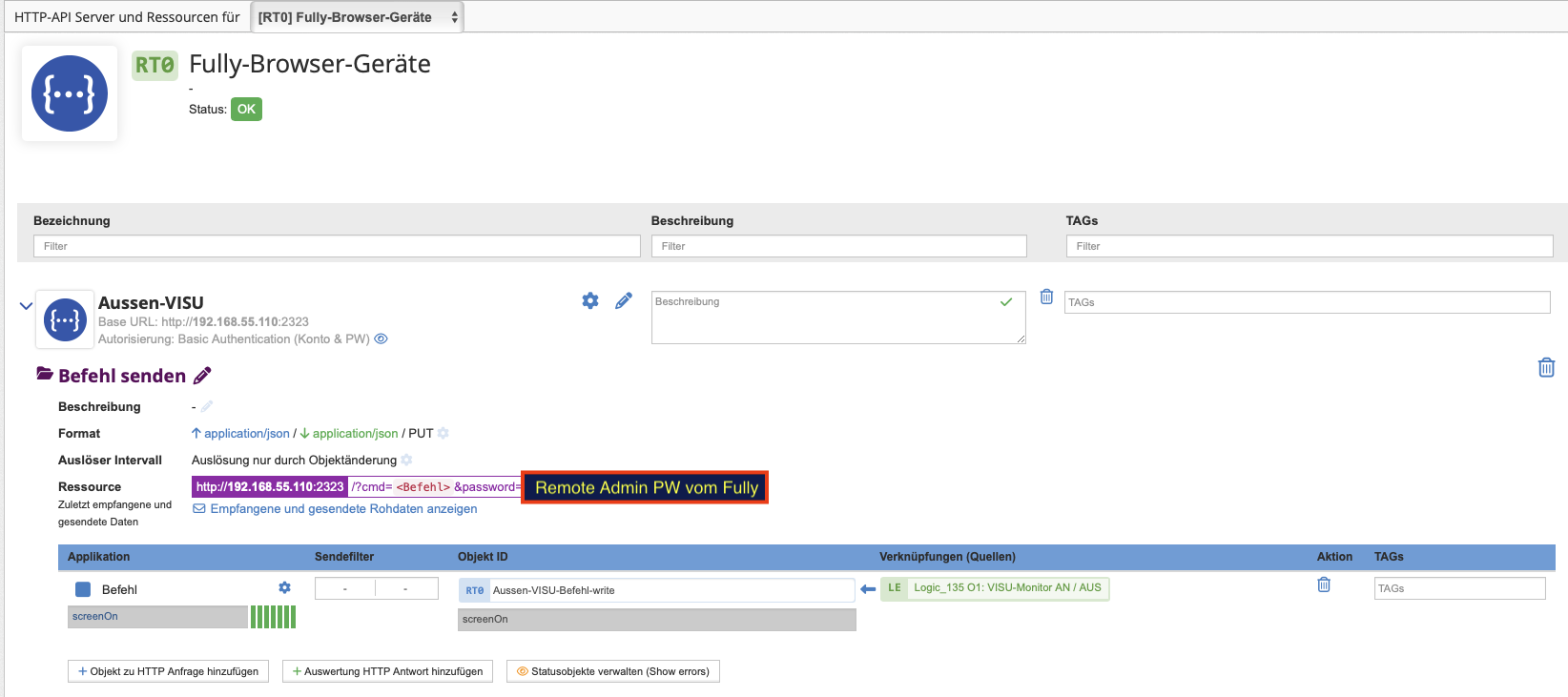Open Statusobjekte verwalten (Show errors)
Screen dimensions: 1568x697
point(613,671)
